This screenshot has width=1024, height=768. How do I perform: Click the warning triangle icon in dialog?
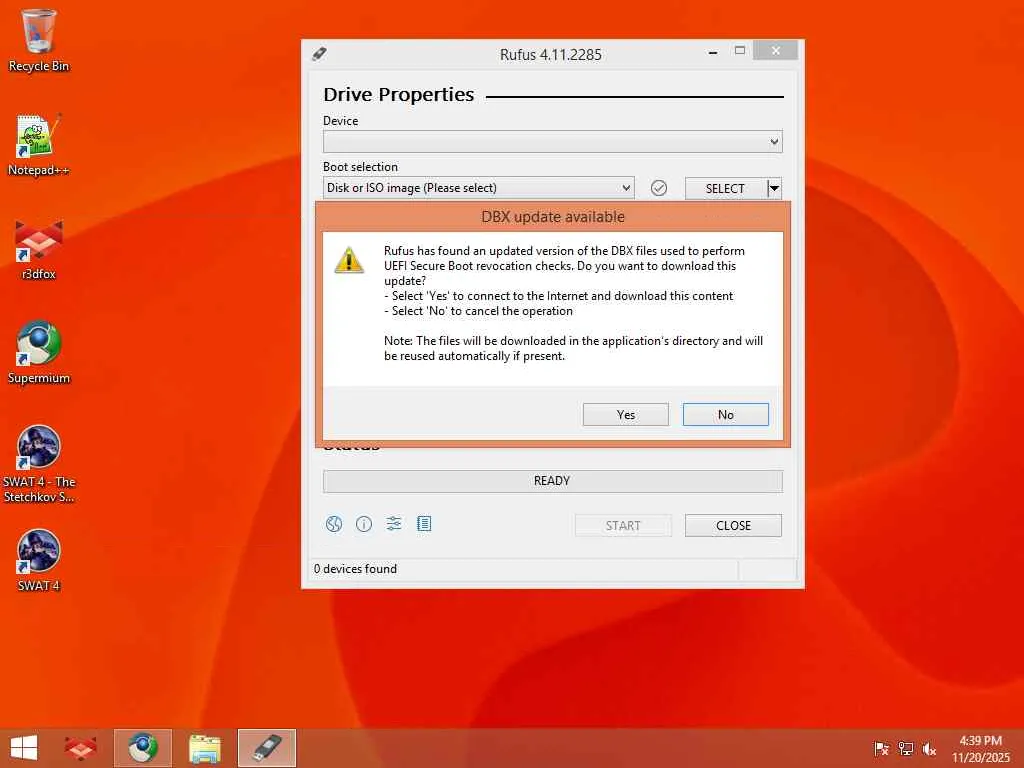pyautogui.click(x=349, y=260)
